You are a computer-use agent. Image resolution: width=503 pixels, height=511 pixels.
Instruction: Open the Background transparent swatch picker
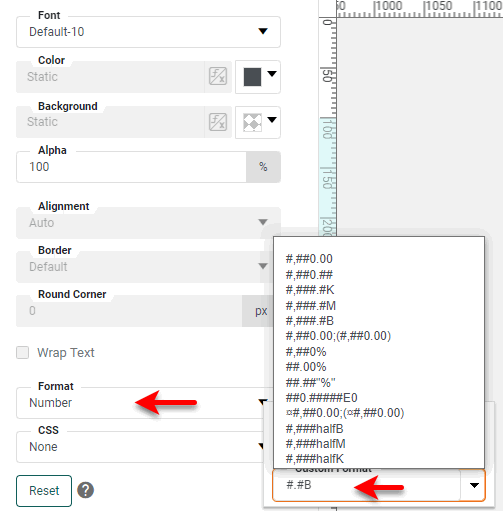coord(258,122)
